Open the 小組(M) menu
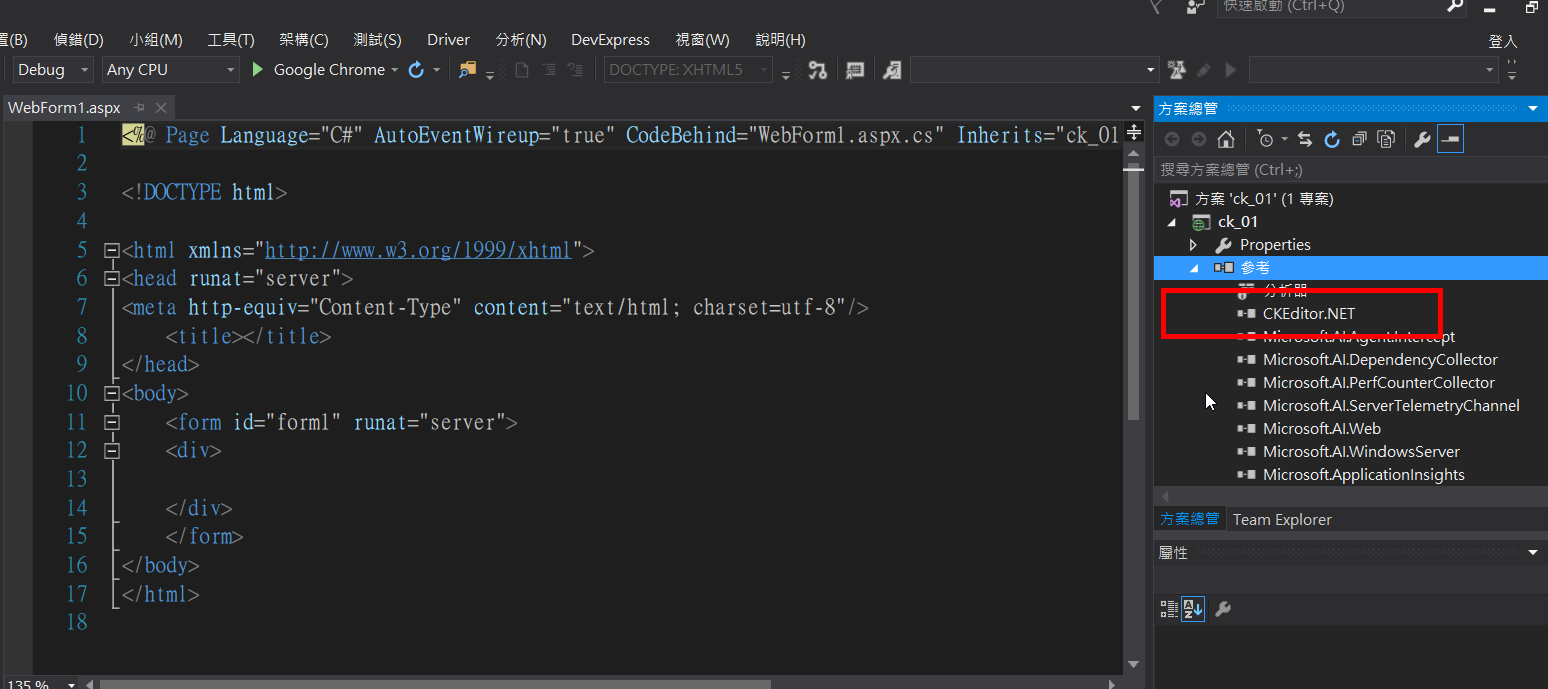1548x689 pixels. point(156,40)
